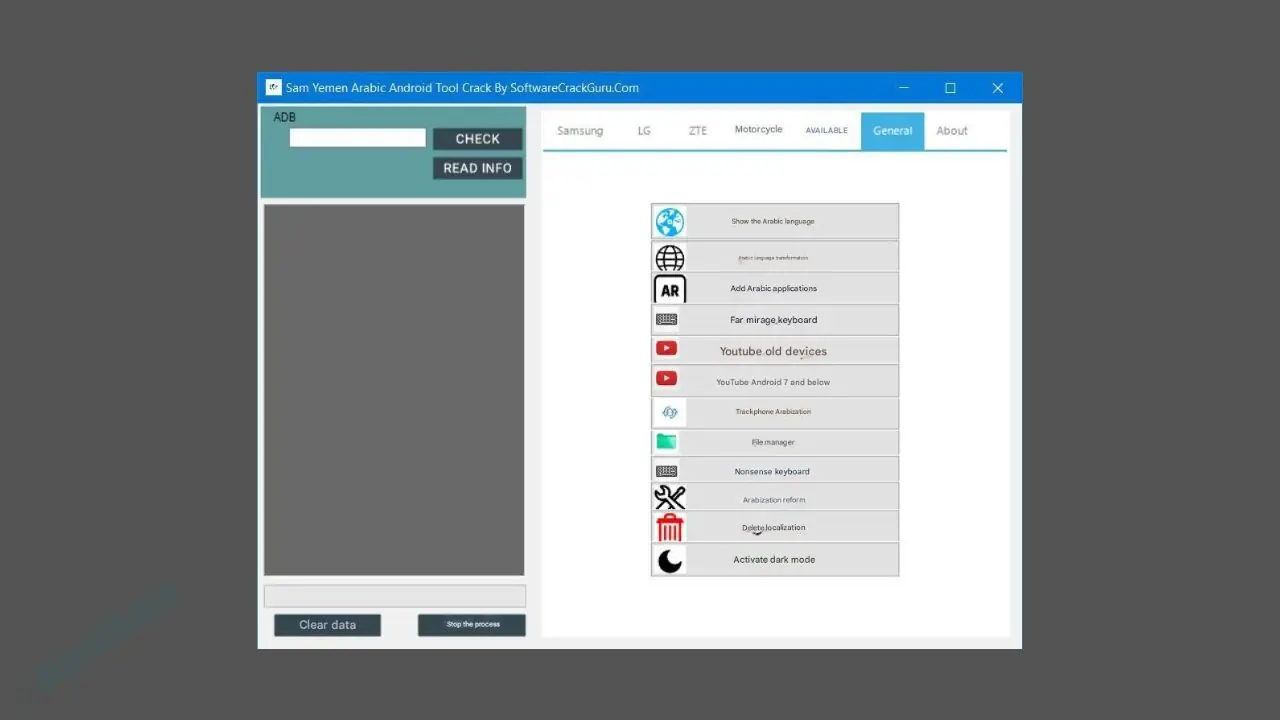Image resolution: width=1280 pixels, height=720 pixels.
Task: Open the Samsung tab
Action: 580,131
